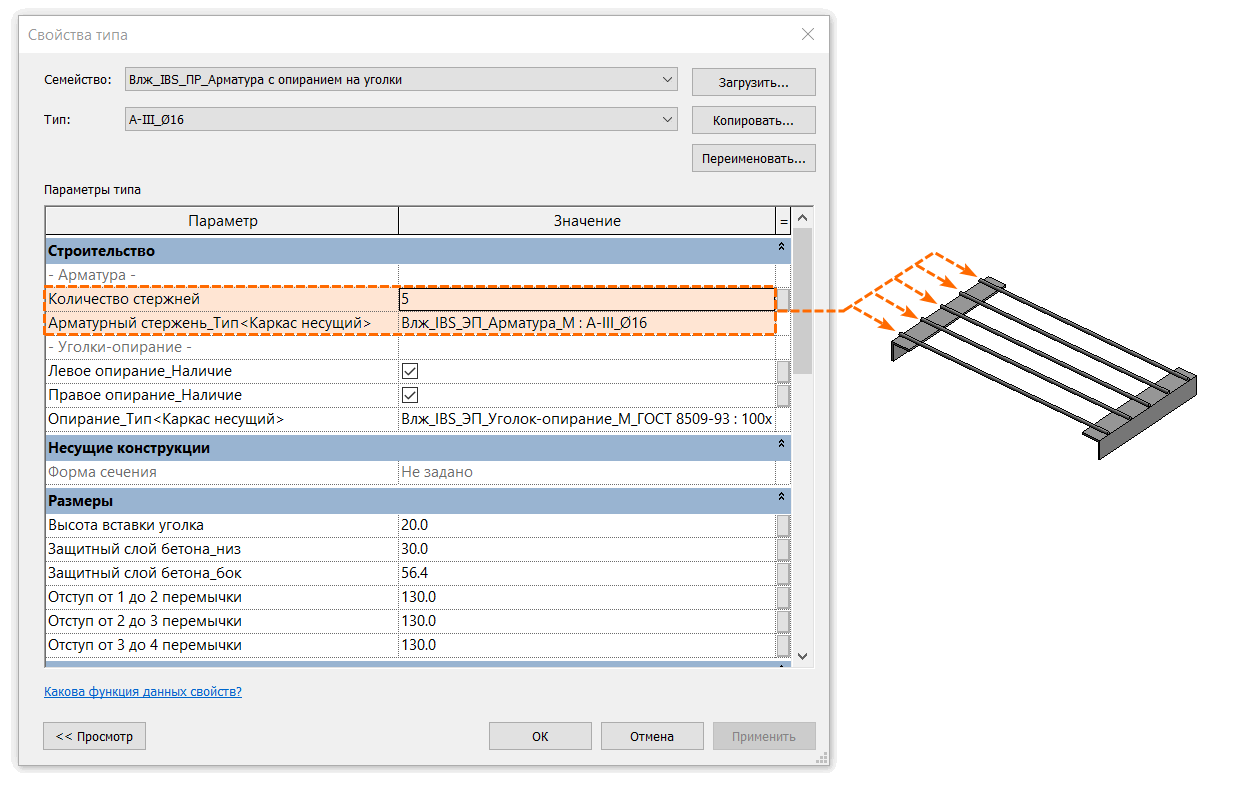The width and height of the screenshot is (1236, 791).
Task: Click associate button for Отступ от 3 до 4 row
Action: 783,645
